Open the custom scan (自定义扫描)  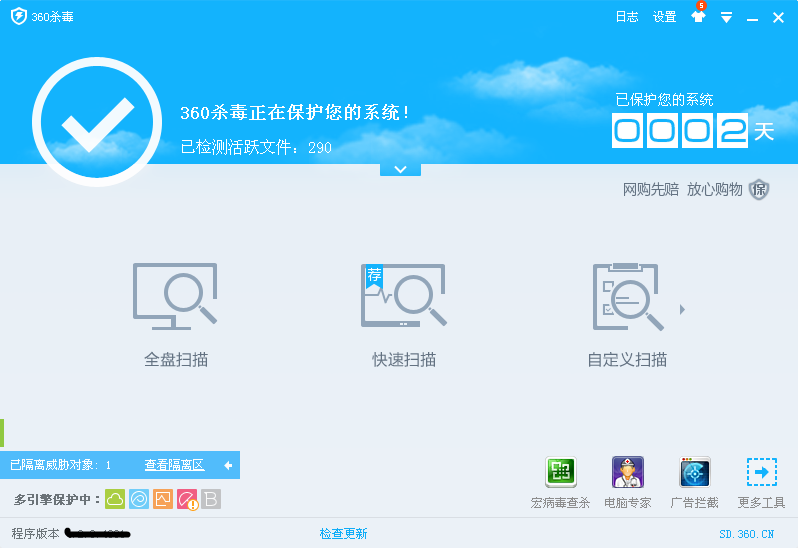(627, 315)
